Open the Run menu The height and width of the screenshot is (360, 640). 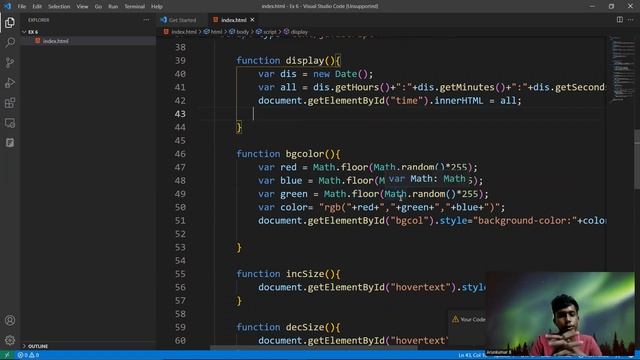tap(113, 7)
